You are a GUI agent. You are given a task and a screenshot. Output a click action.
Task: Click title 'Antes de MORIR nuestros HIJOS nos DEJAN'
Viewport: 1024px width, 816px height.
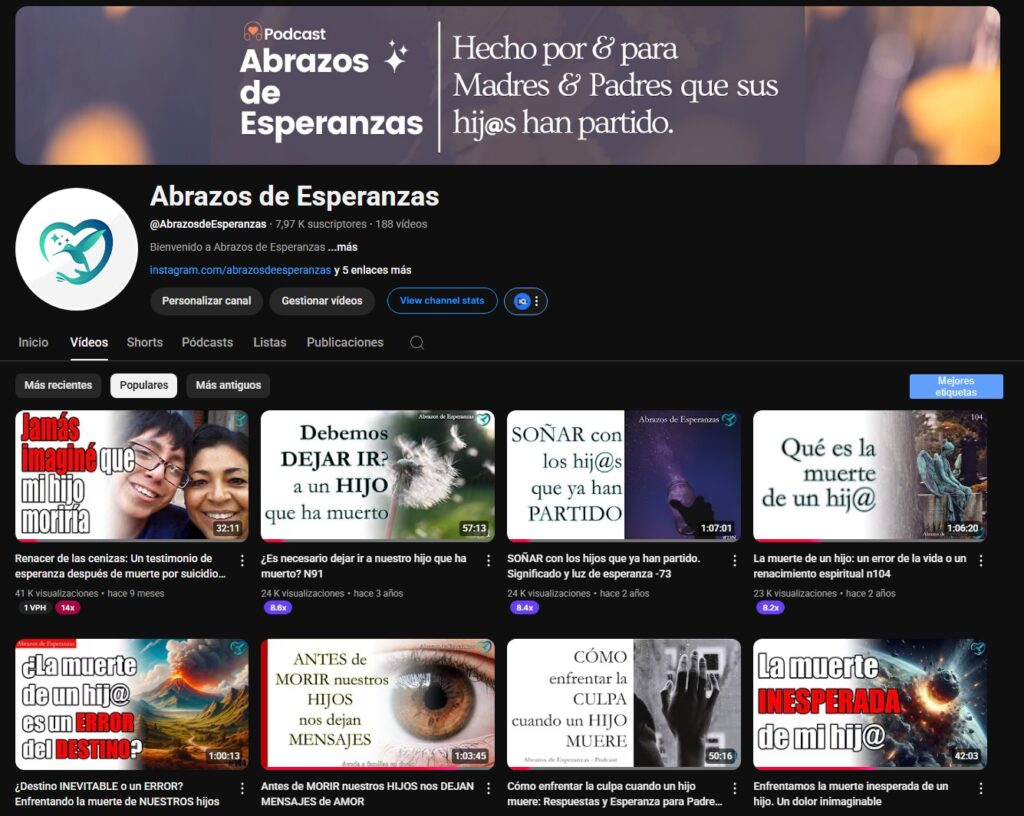(x=367, y=794)
